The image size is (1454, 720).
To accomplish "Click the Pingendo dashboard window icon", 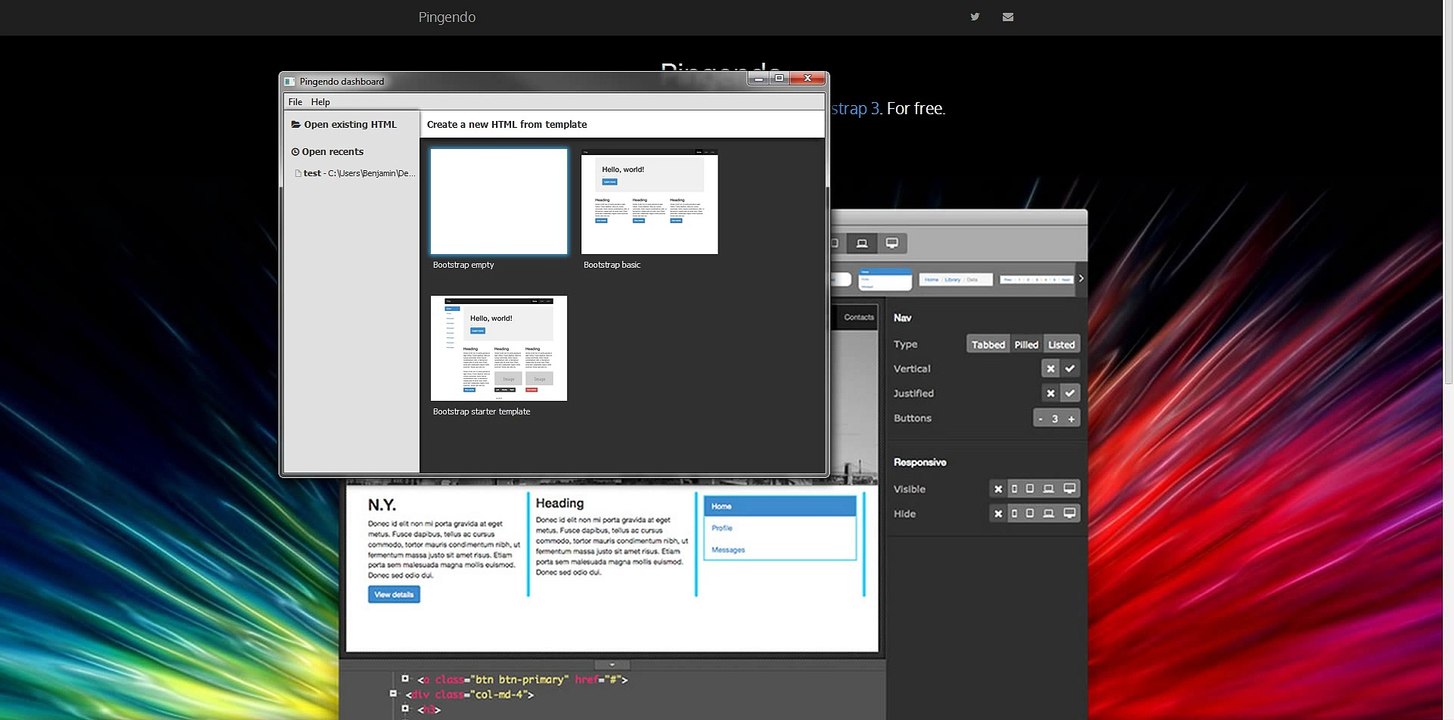I will tap(290, 81).
